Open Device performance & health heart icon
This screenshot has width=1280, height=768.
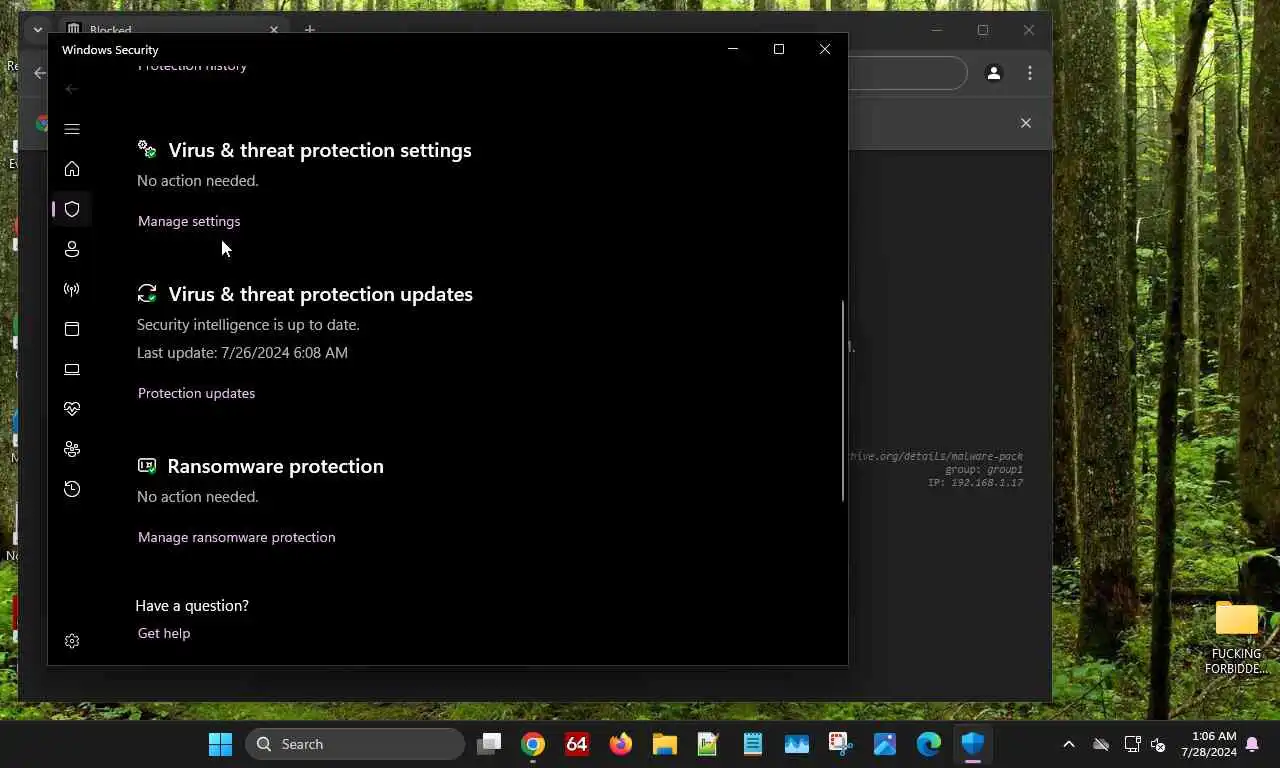(x=72, y=409)
